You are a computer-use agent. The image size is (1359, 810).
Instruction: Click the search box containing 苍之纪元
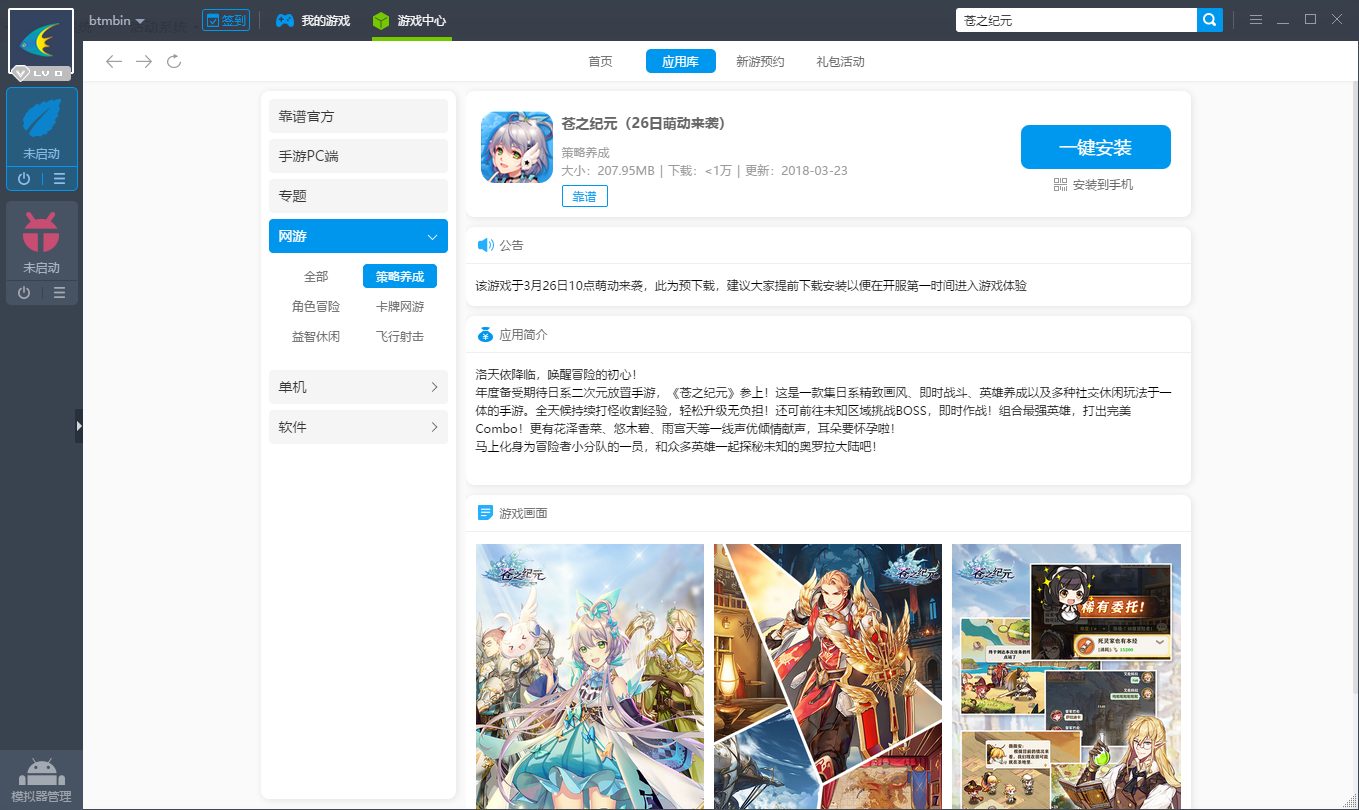point(1076,20)
